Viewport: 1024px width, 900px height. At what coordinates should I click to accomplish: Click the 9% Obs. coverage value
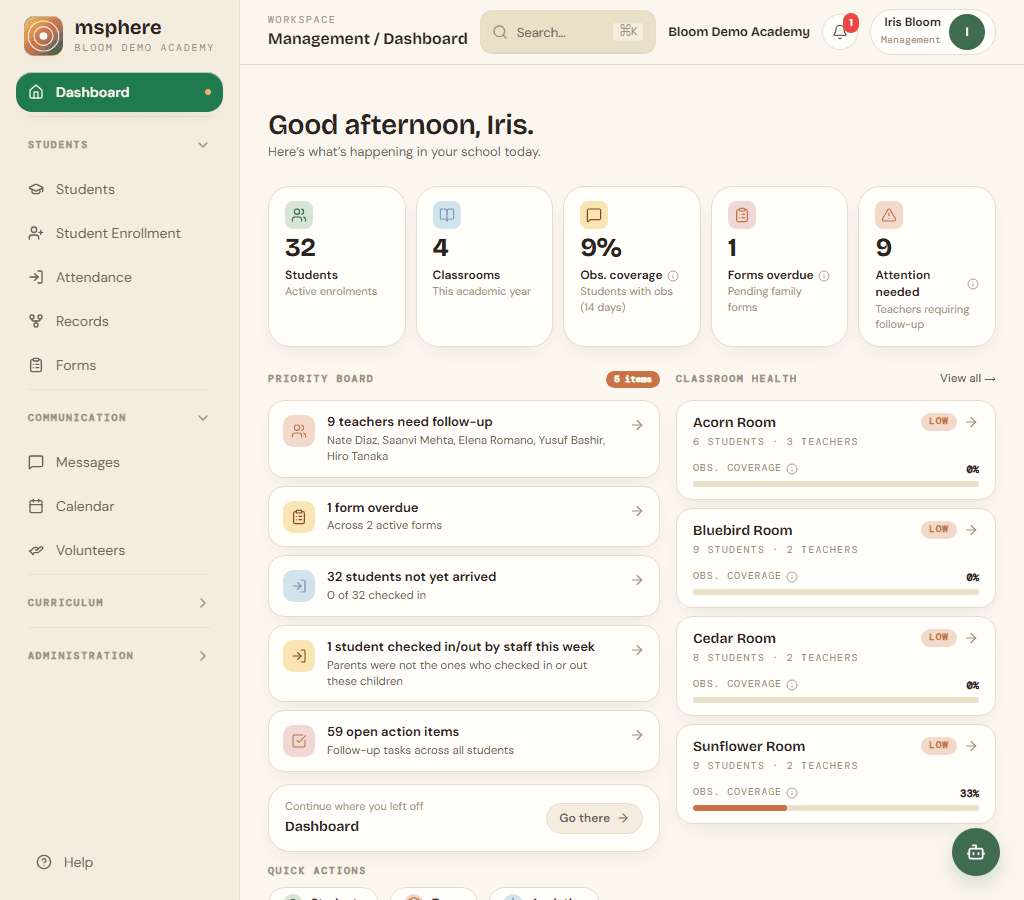[x=601, y=248]
